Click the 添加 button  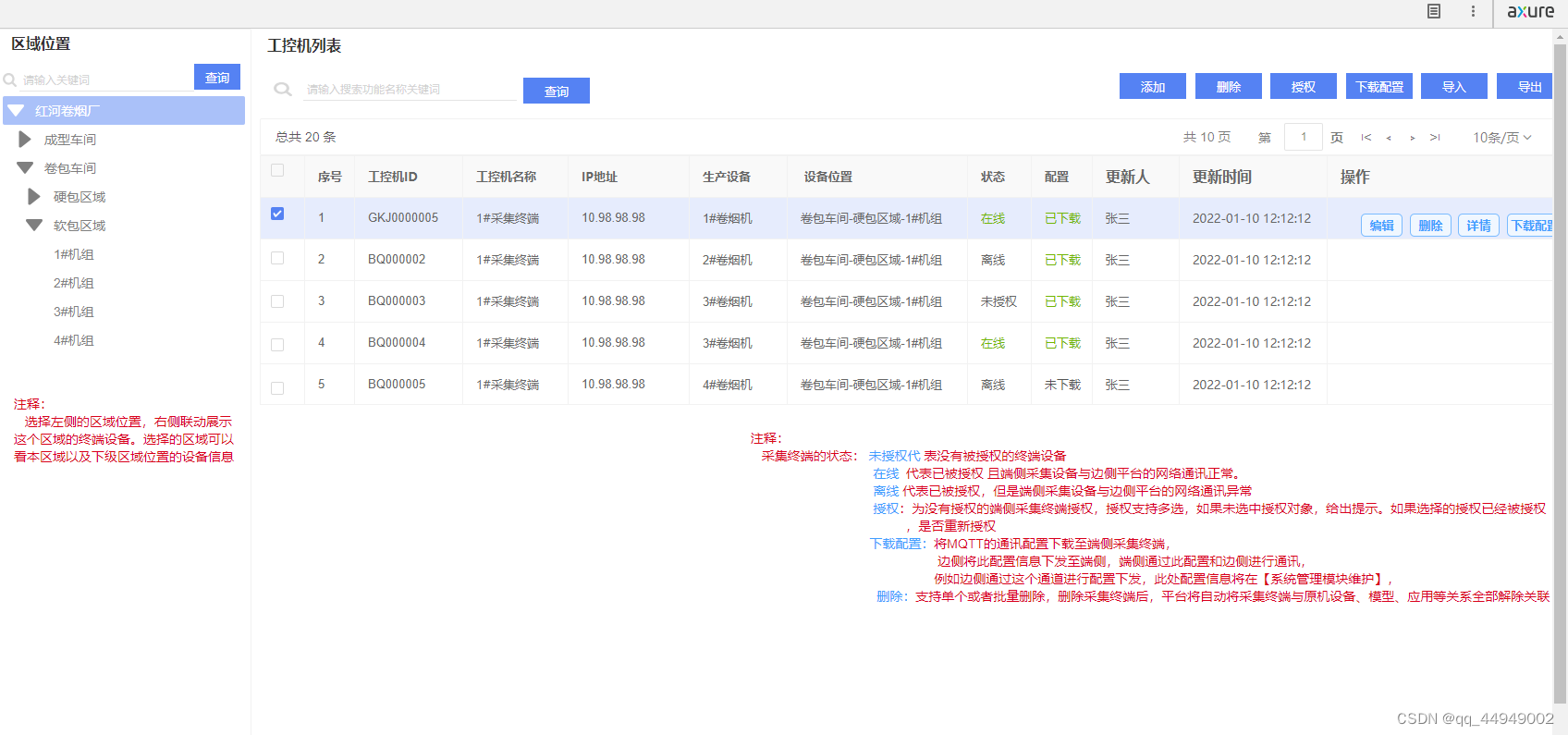click(x=1153, y=86)
